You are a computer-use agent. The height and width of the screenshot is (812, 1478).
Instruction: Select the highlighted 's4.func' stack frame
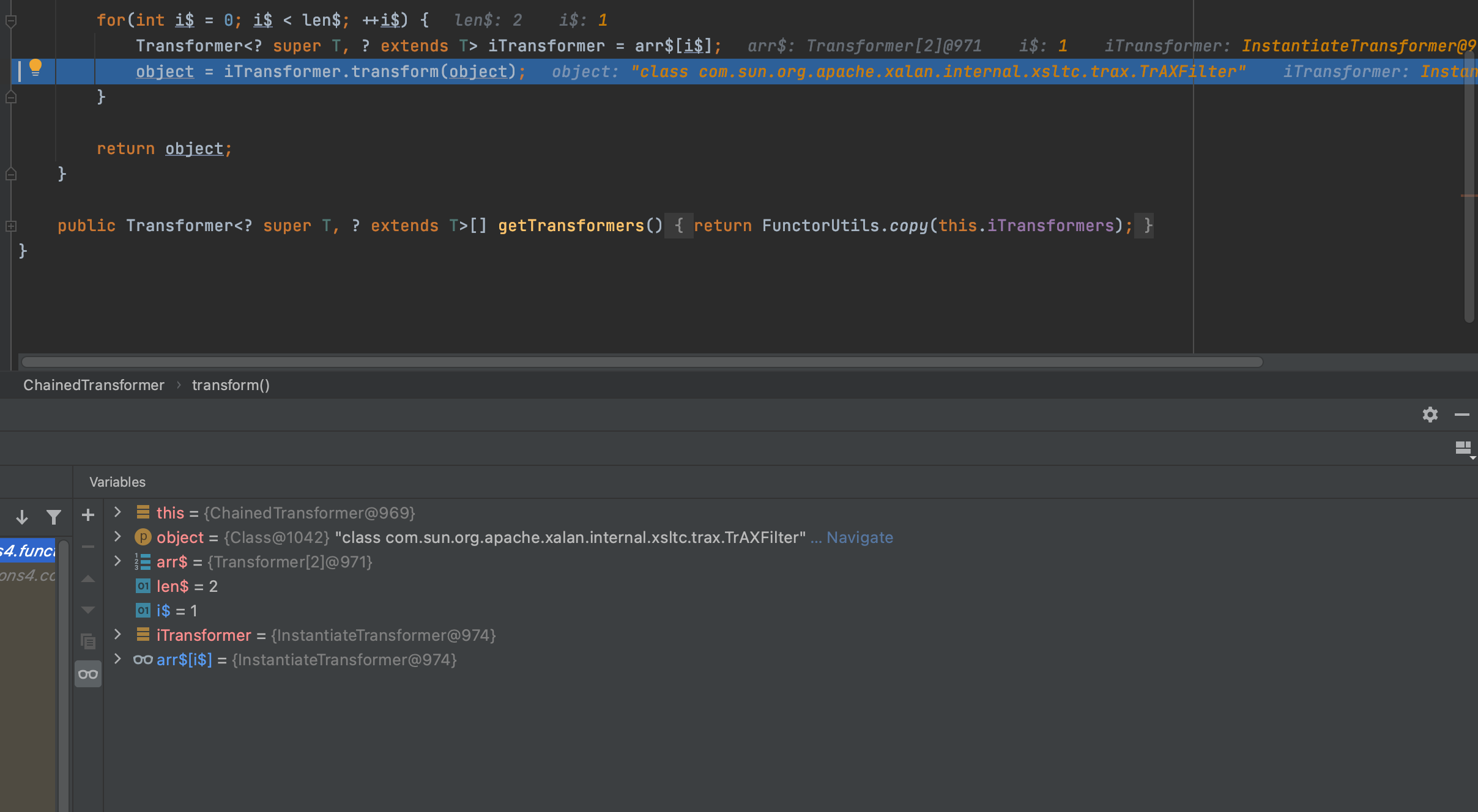[28, 551]
